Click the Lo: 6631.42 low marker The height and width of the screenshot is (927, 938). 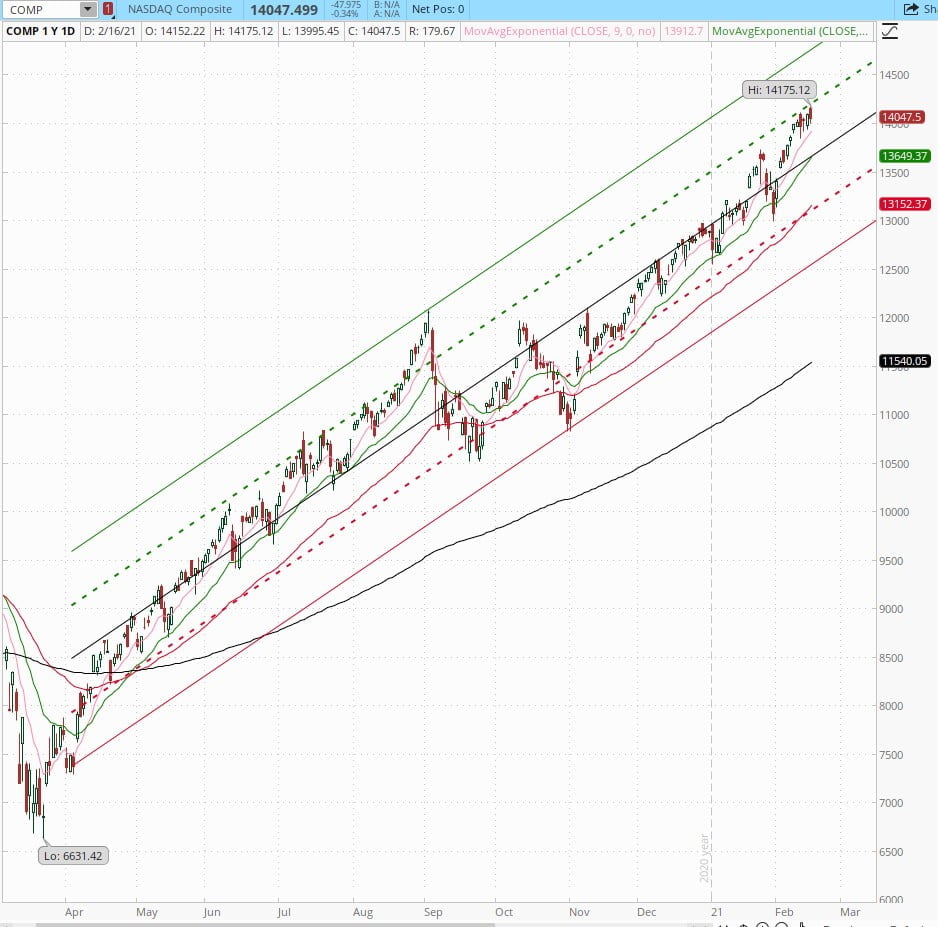[73, 855]
